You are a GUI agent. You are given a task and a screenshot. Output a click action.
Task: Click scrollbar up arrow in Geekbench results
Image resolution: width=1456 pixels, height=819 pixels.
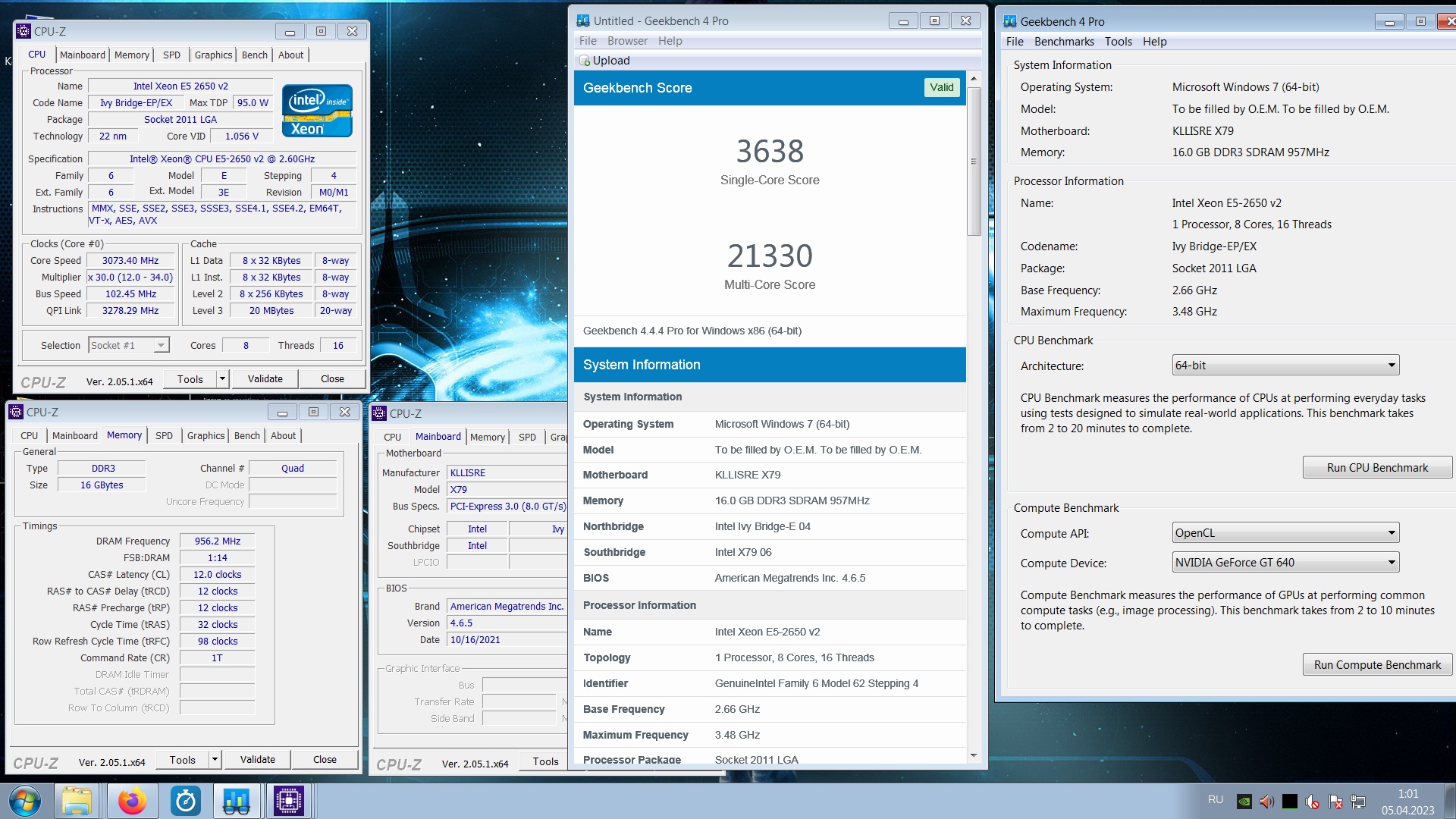[x=974, y=78]
